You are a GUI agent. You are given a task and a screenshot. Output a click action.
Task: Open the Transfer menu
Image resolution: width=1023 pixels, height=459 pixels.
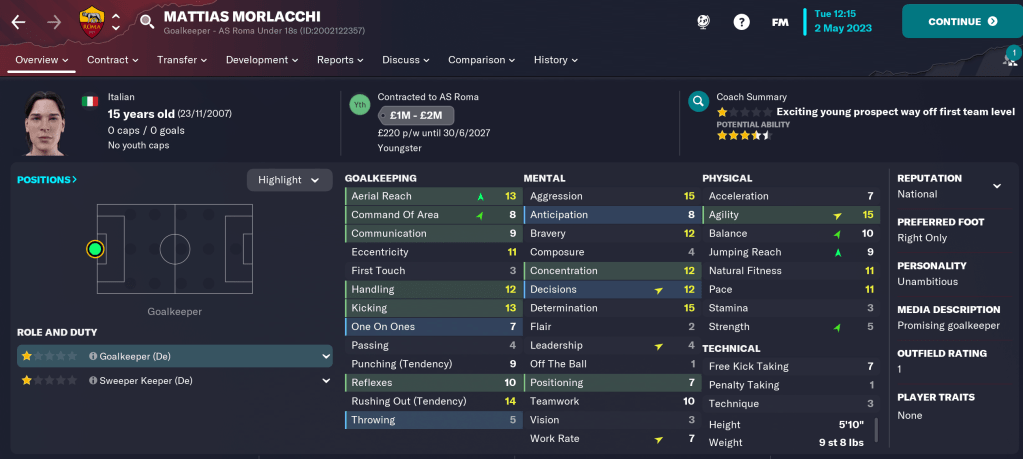[181, 60]
